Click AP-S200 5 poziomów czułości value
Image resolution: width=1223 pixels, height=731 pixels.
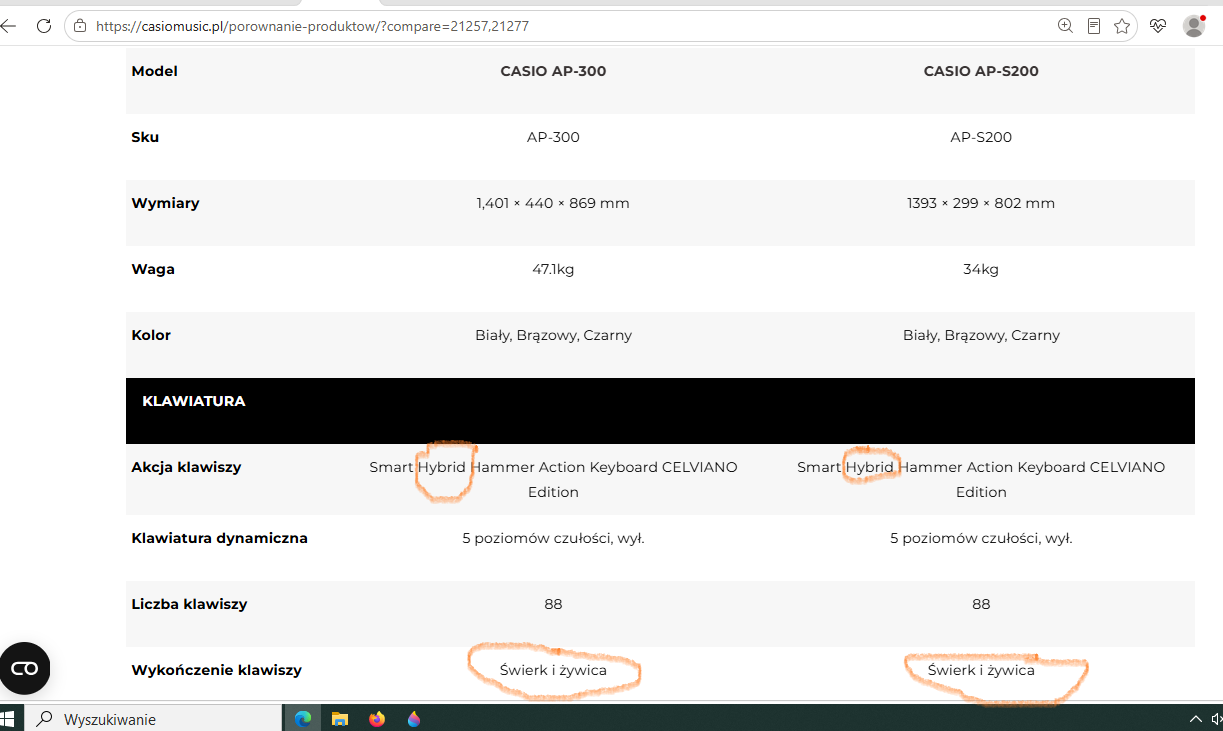(981, 538)
